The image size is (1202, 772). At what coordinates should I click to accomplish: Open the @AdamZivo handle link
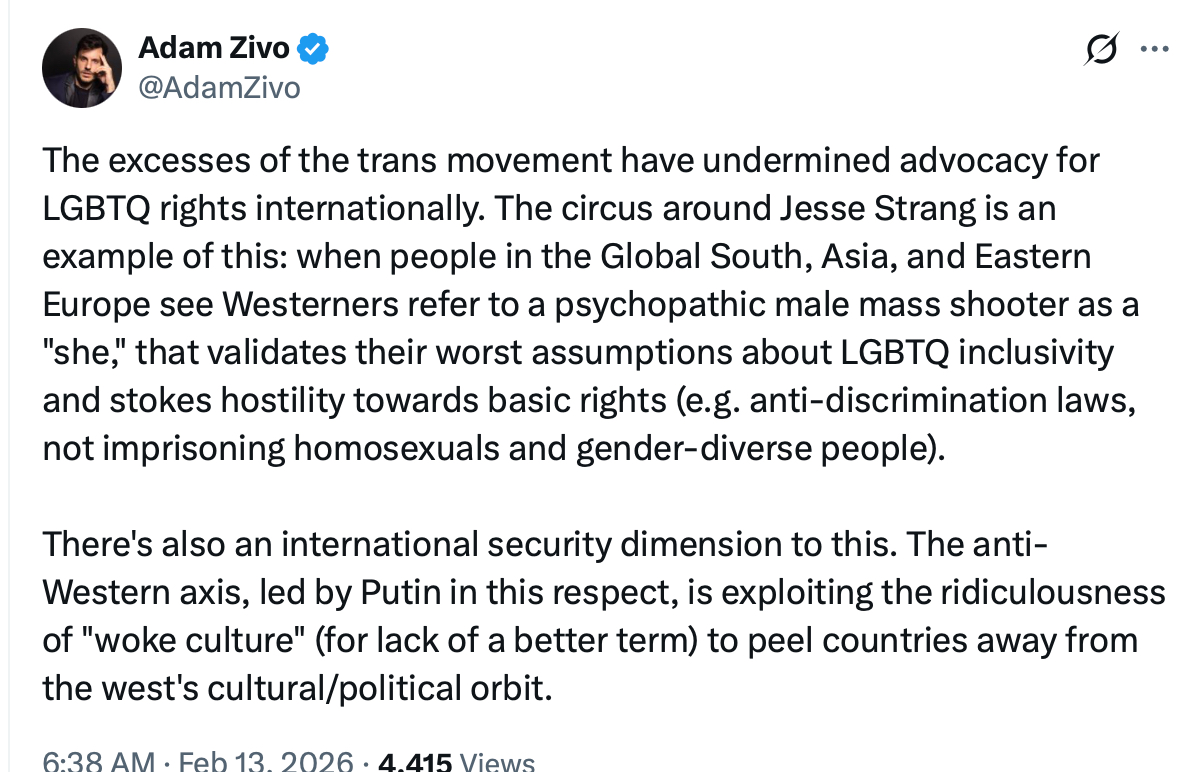point(219,88)
